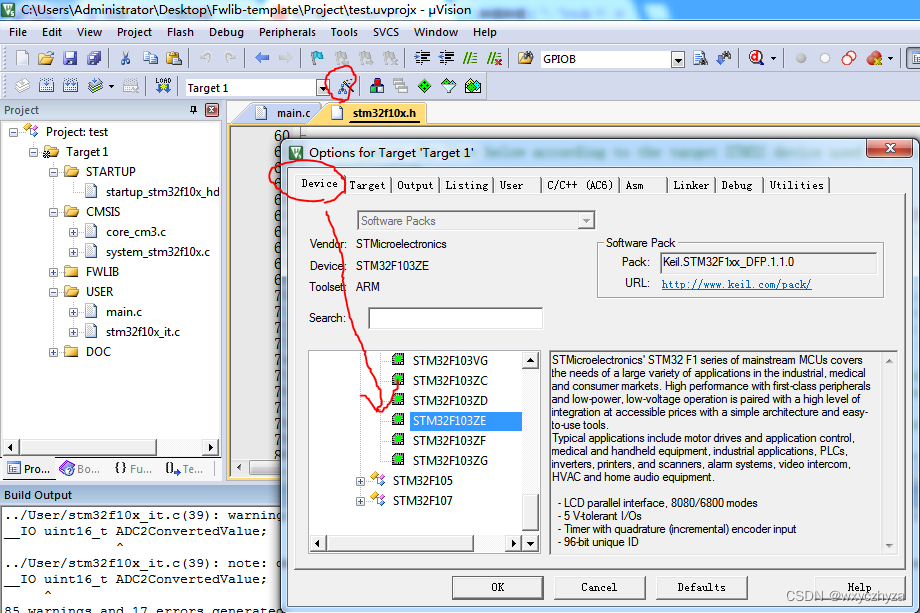Click Manage Project Items colored blocks icon
Image resolution: width=920 pixels, height=613 pixels.
point(377,86)
